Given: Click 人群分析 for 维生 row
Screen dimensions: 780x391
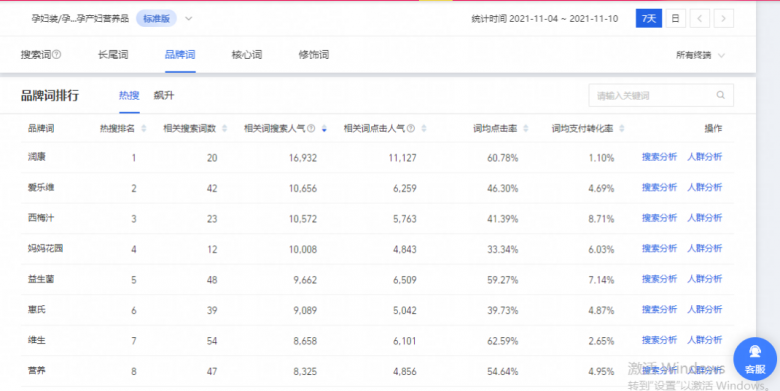Looking at the screenshot, I should pos(704,340).
